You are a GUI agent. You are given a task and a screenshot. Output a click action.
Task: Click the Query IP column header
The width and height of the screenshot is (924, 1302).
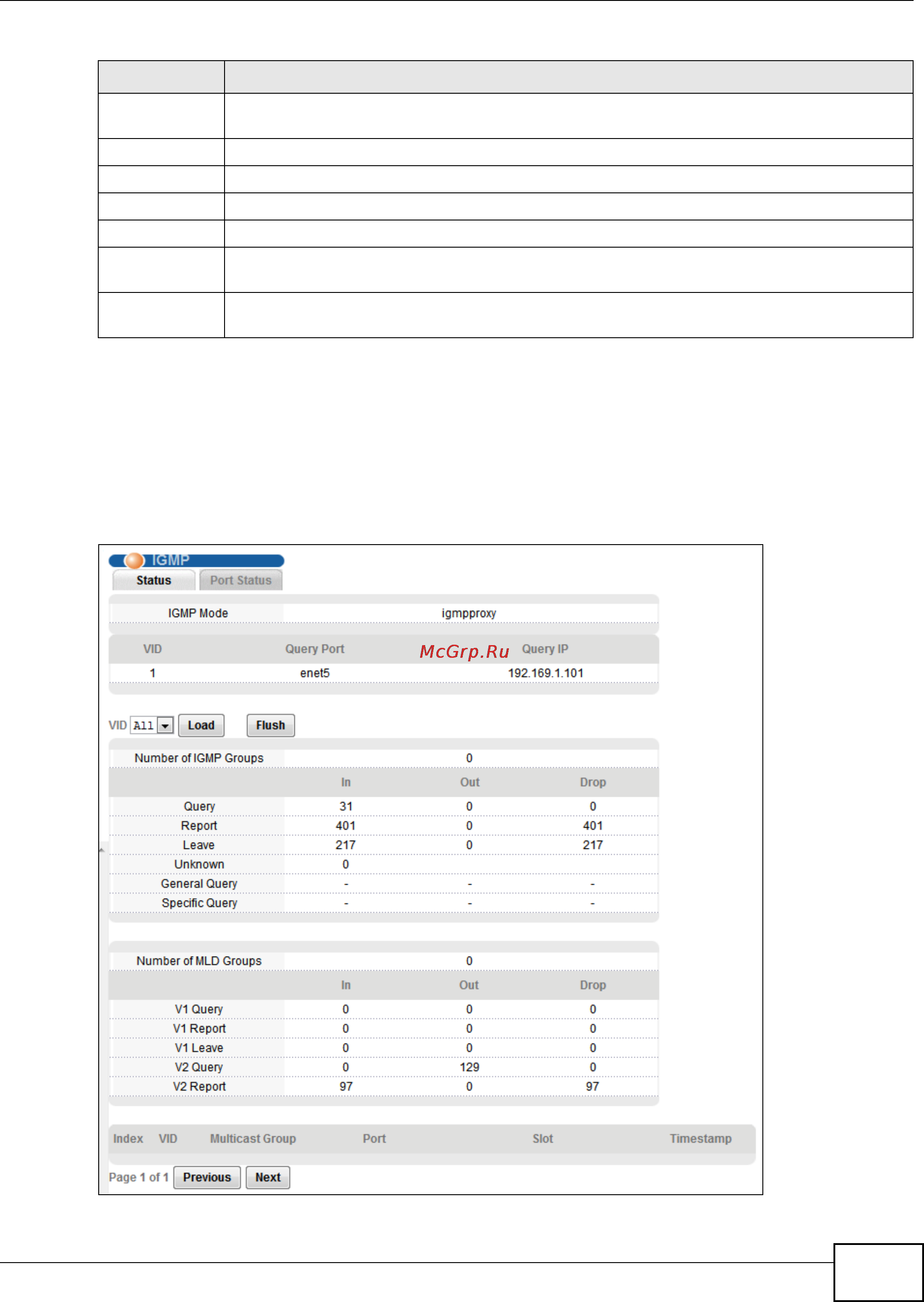tap(545, 649)
